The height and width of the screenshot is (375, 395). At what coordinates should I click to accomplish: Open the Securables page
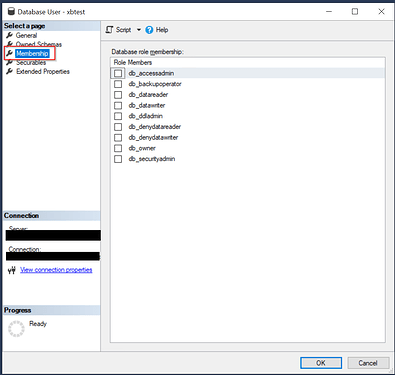tap(31, 63)
